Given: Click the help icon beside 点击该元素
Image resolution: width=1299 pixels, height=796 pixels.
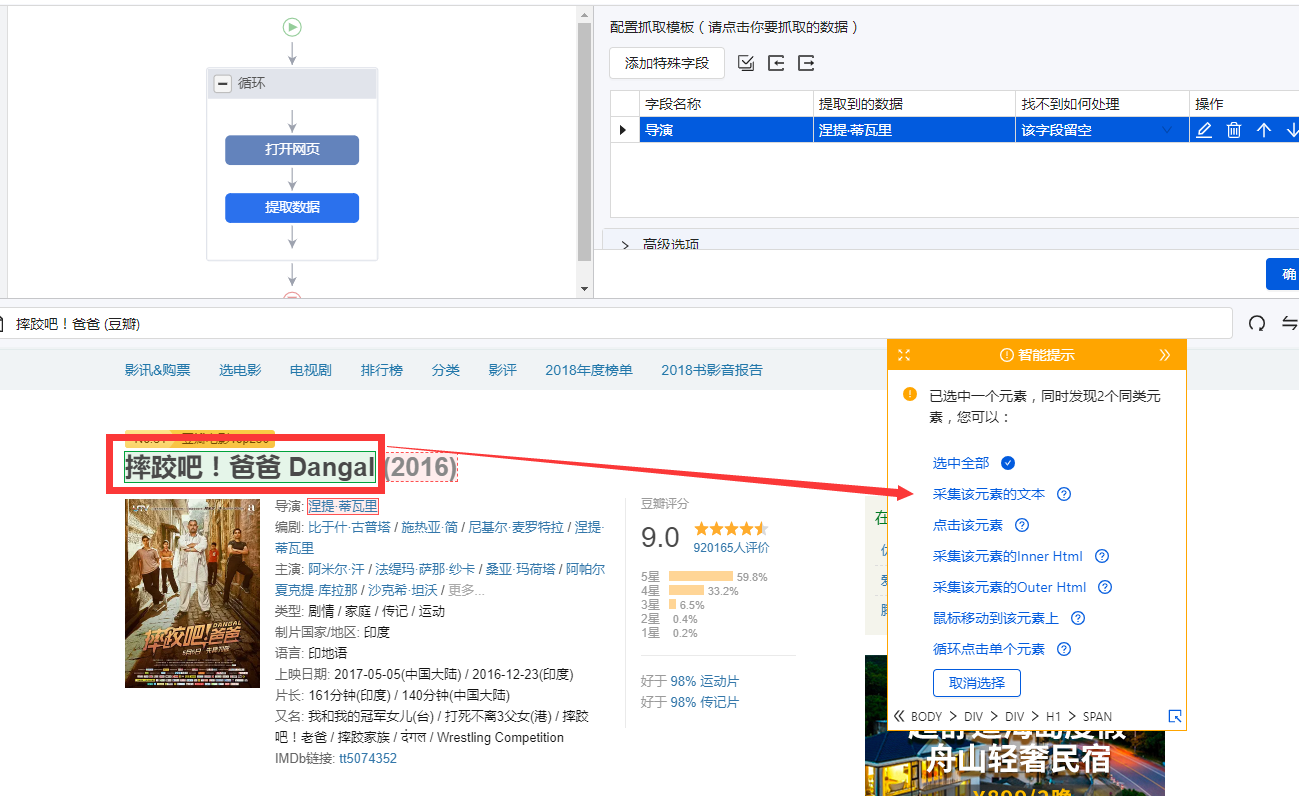Looking at the screenshot, I should [1022, 525].
